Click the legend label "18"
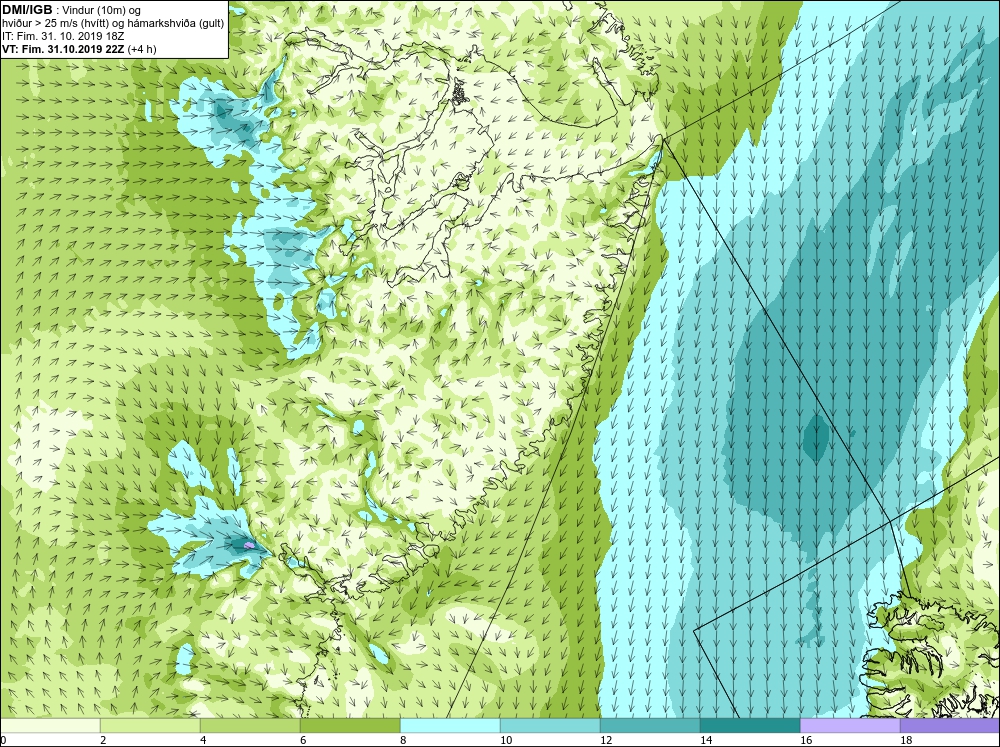Screen dimensions: 1000x747 pos(906,740)
